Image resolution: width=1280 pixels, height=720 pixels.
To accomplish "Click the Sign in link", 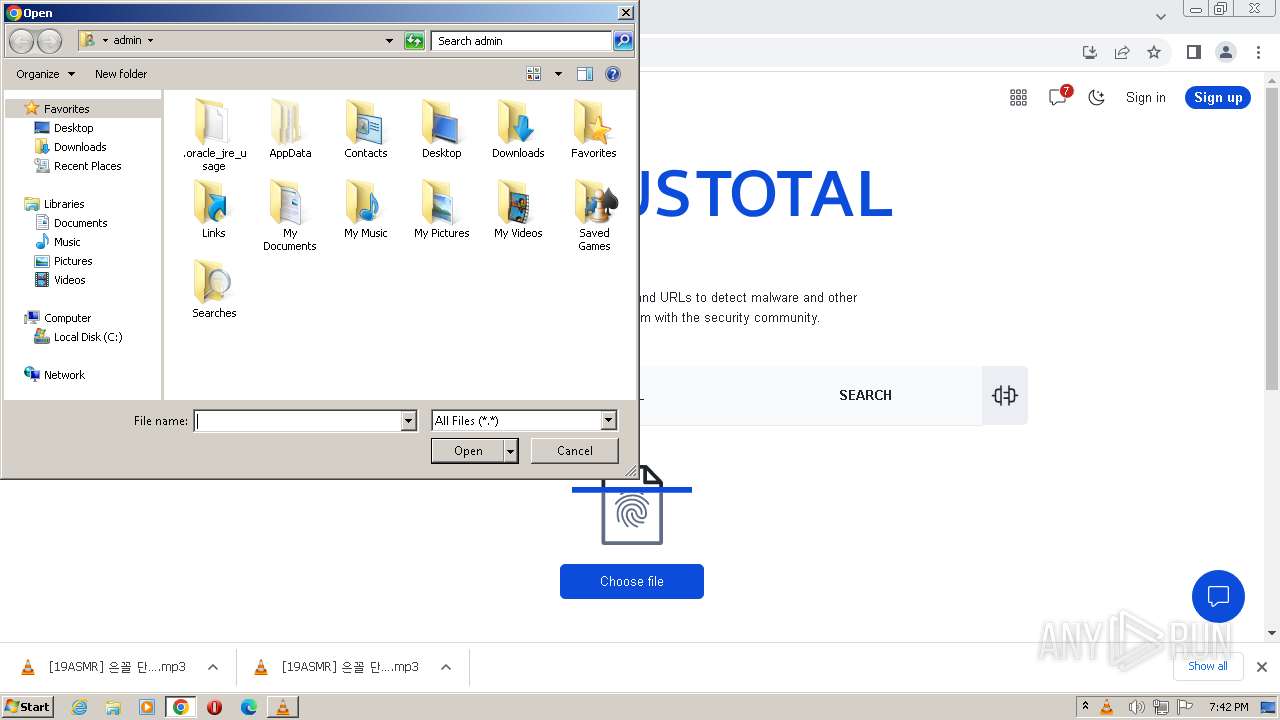I will click(x=1146, y=97).
